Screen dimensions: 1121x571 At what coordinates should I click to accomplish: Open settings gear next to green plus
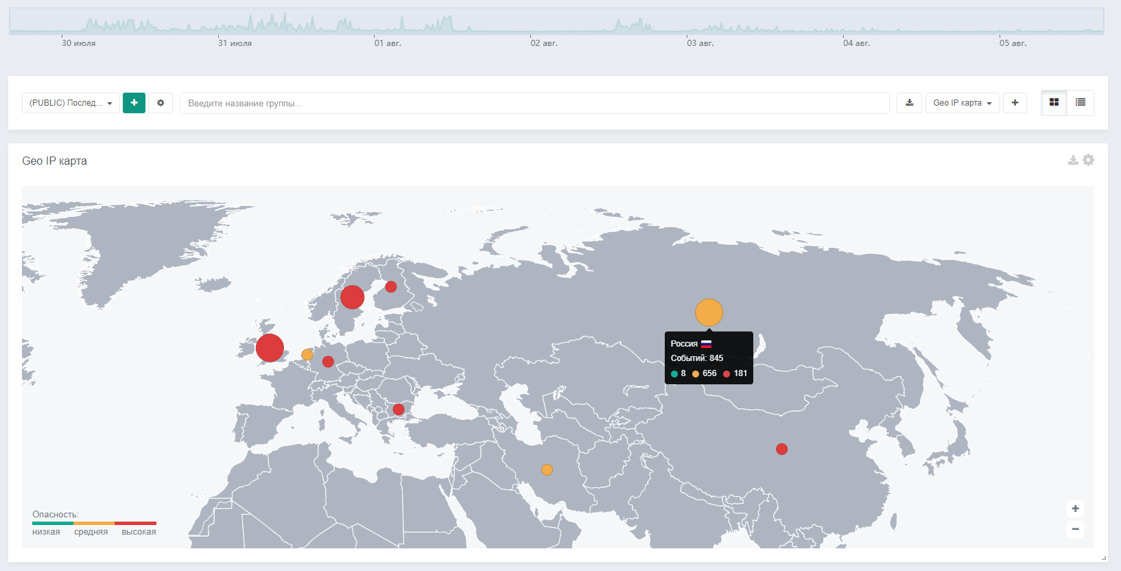tap(161, 103)
